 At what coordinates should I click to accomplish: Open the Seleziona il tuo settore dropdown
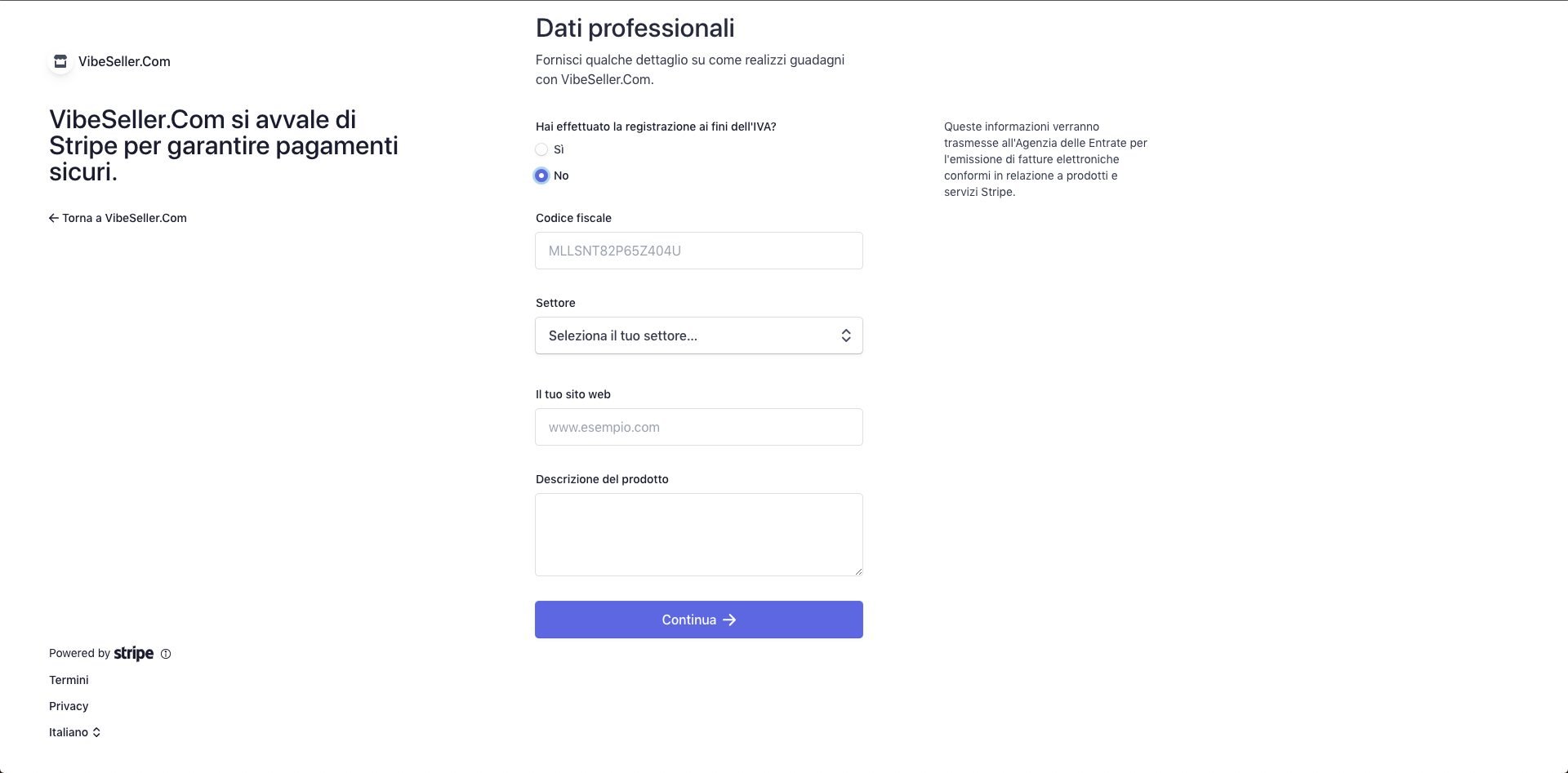699,335
